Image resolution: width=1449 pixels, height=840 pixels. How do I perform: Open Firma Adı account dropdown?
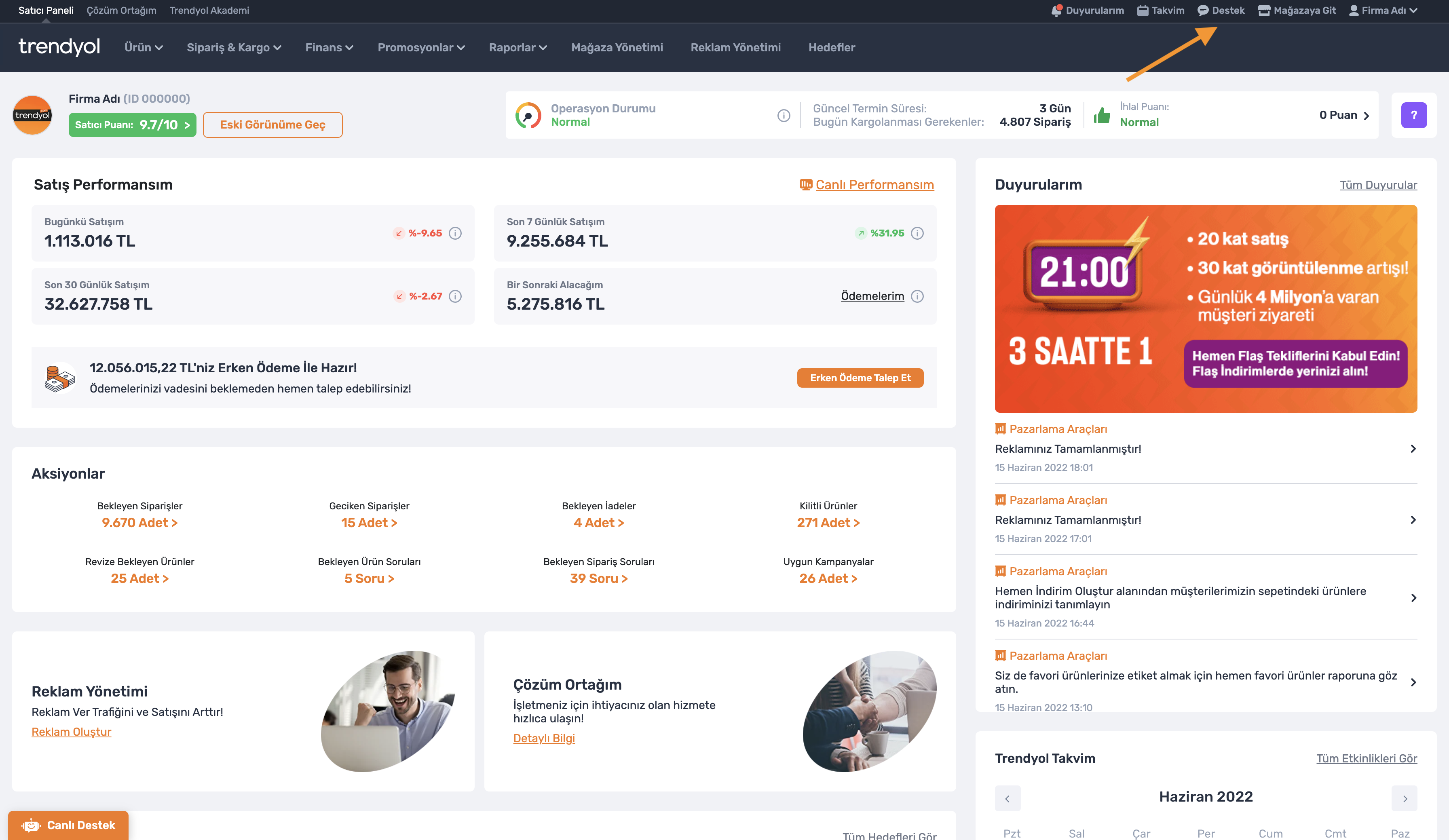[x=1383, y=11]
